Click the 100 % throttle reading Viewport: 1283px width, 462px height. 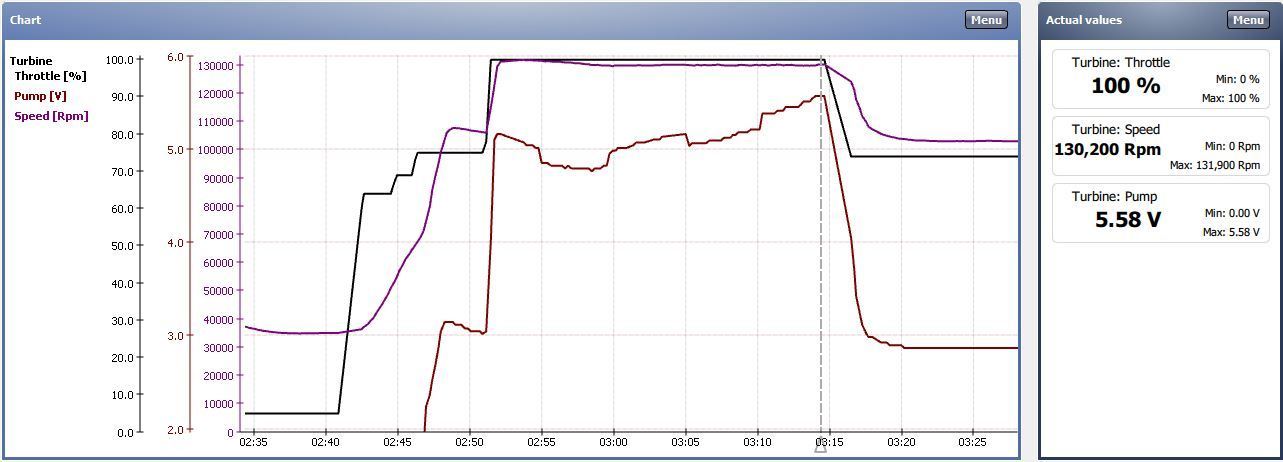pyautogui.click(x=1125, y=86)
